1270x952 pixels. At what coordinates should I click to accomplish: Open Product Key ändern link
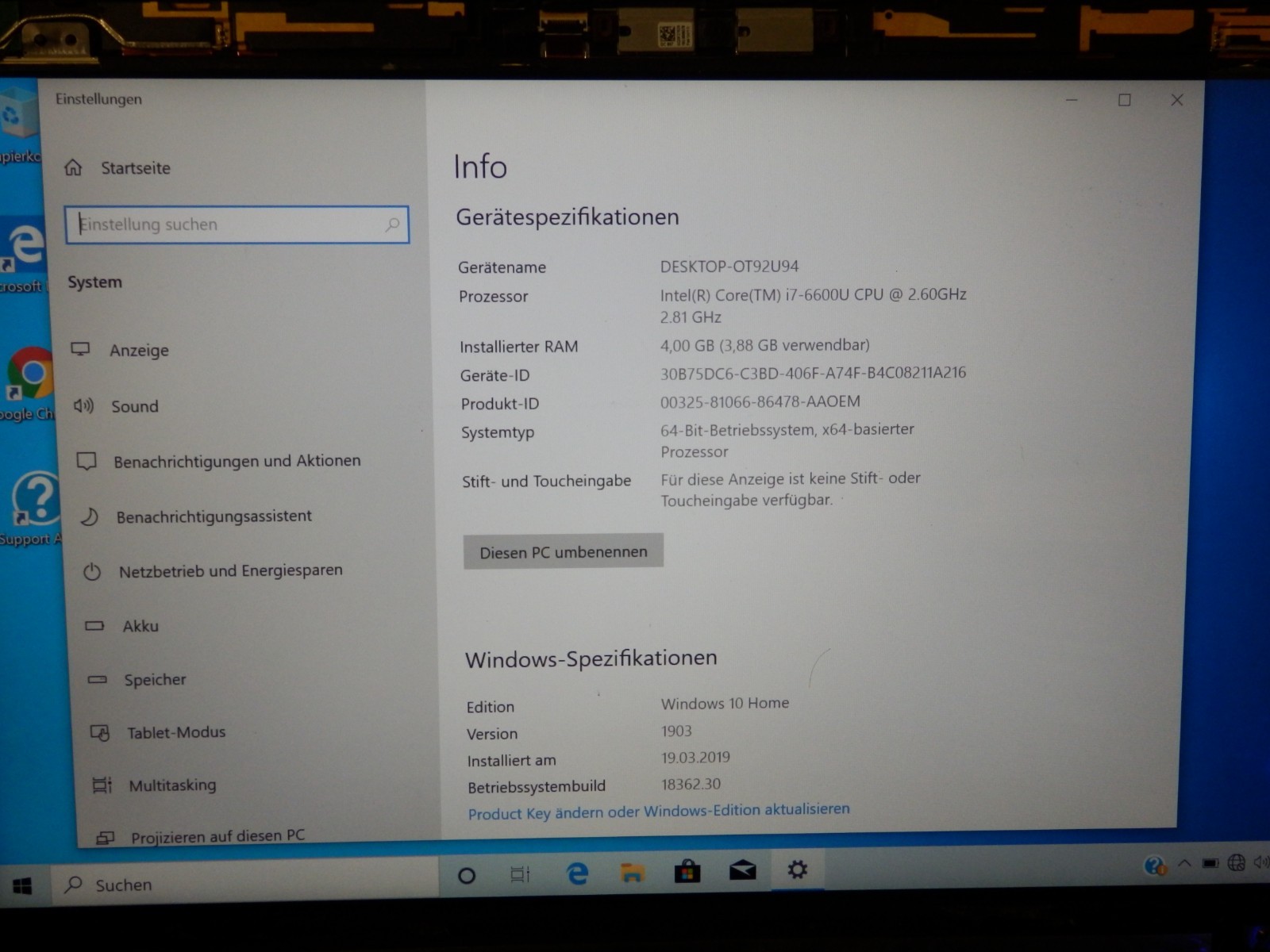[659, 811]
